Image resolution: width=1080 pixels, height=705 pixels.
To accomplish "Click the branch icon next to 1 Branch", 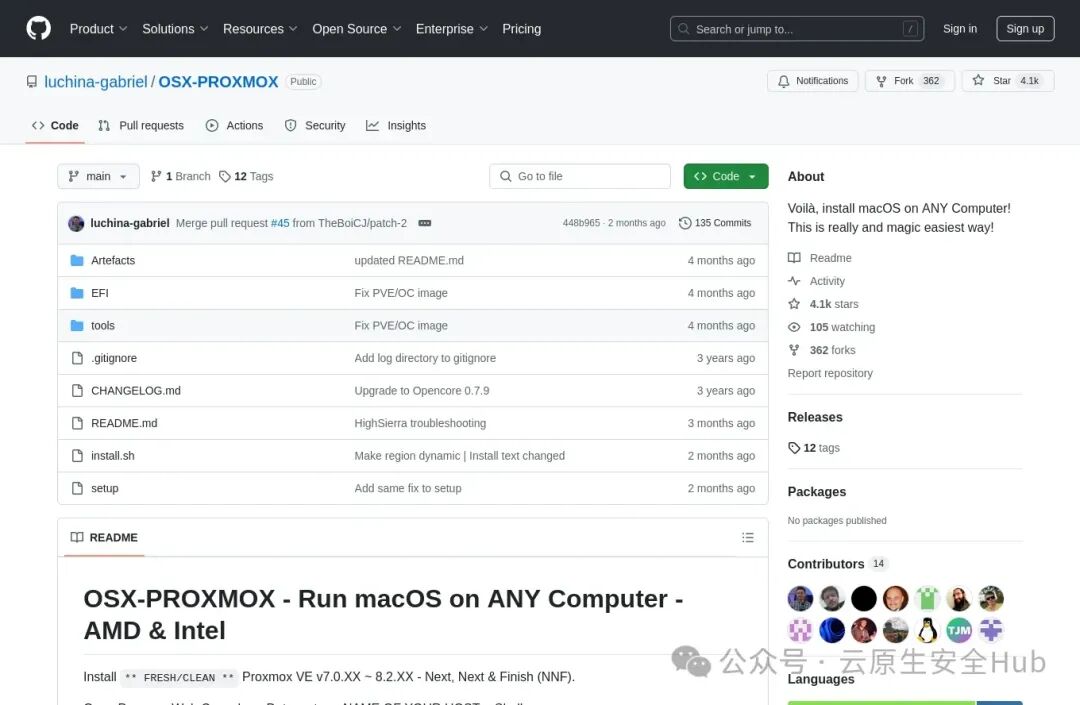I will click(156, 176).
